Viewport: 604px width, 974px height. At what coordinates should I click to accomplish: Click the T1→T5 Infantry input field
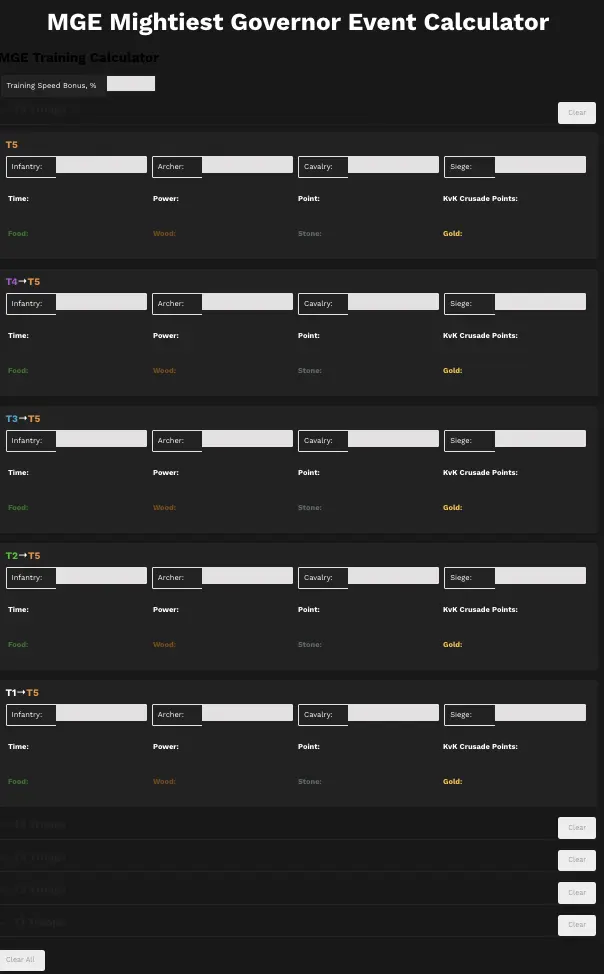point(102,713)
